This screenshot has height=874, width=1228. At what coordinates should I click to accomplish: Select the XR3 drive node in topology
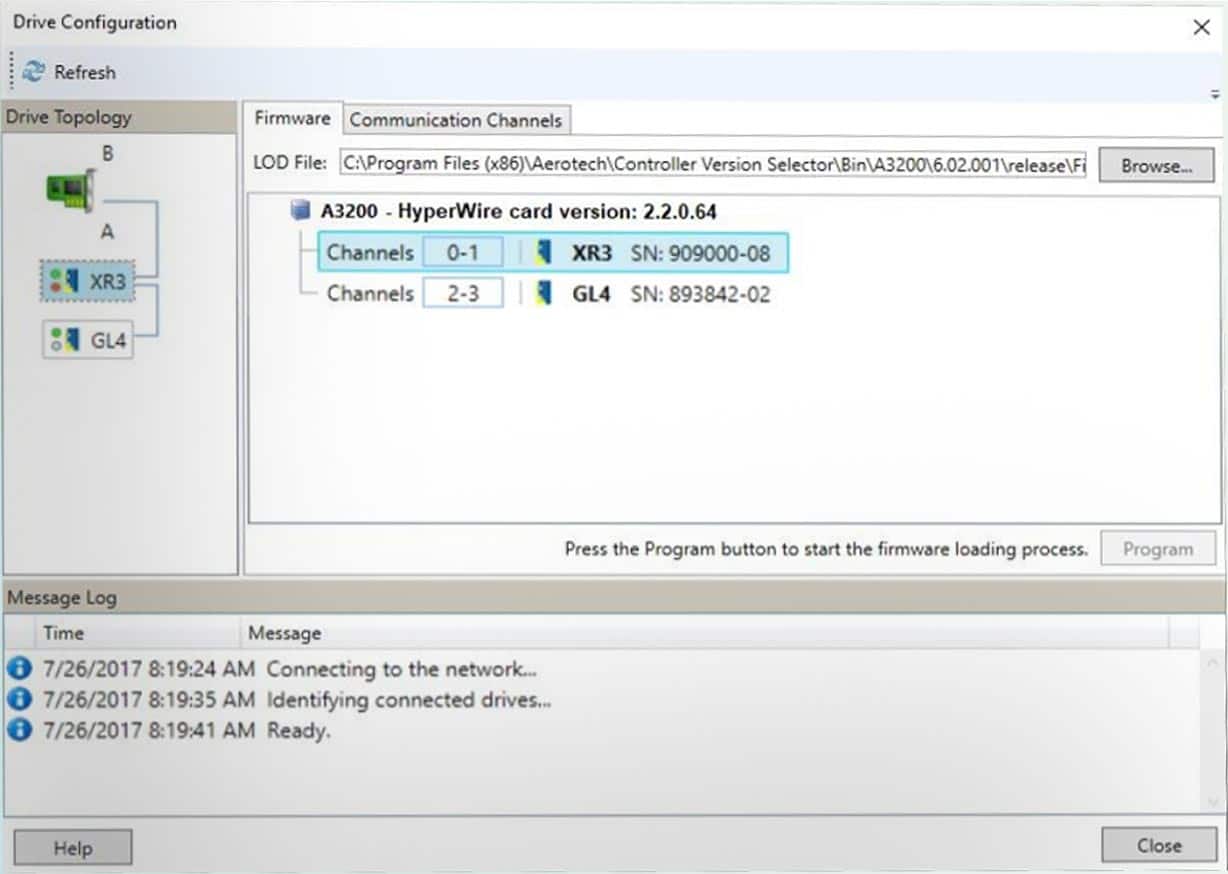(x=87, y=282)
